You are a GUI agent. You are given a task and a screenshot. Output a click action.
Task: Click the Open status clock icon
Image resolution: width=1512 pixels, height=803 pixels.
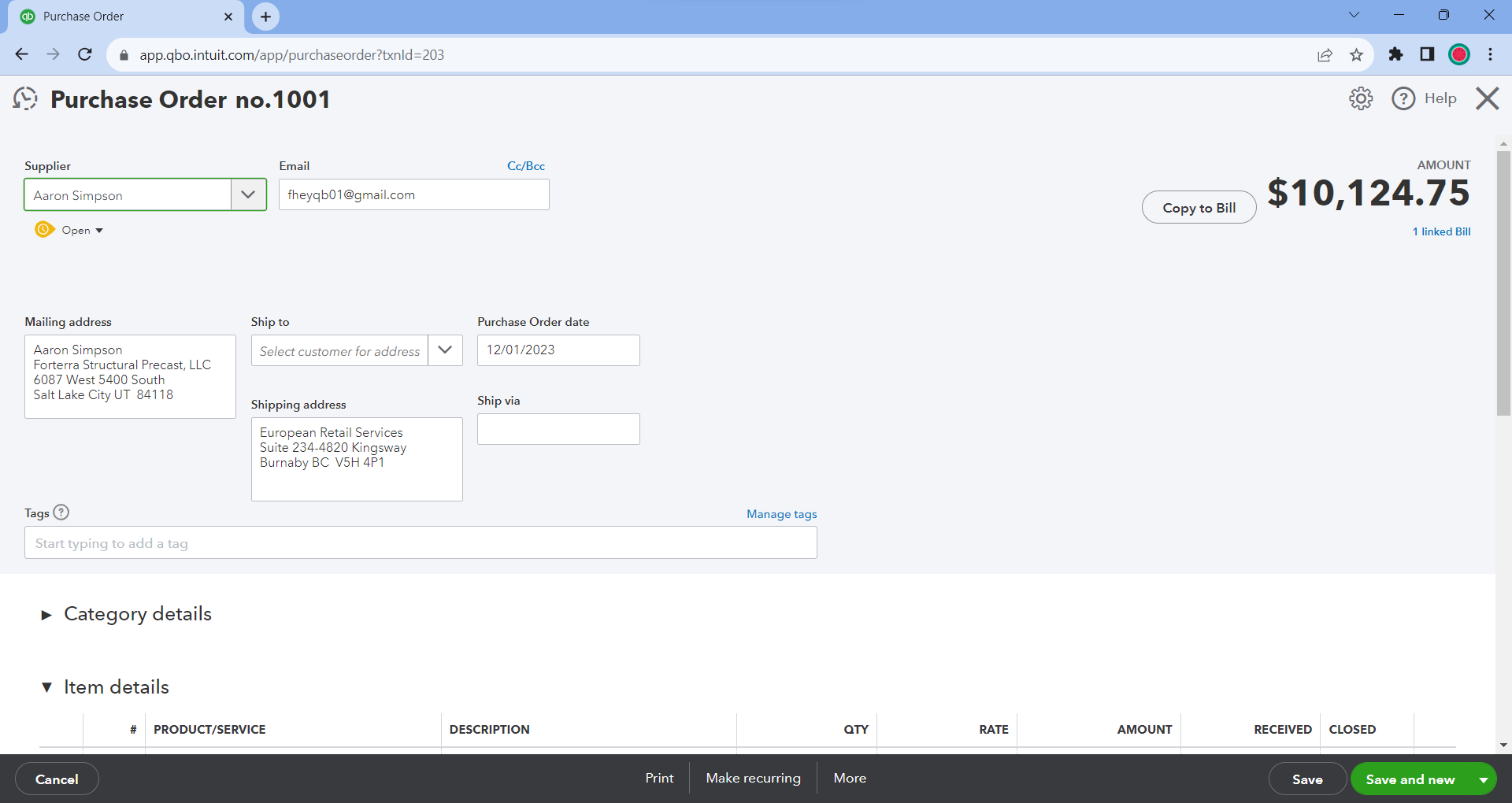44,230
